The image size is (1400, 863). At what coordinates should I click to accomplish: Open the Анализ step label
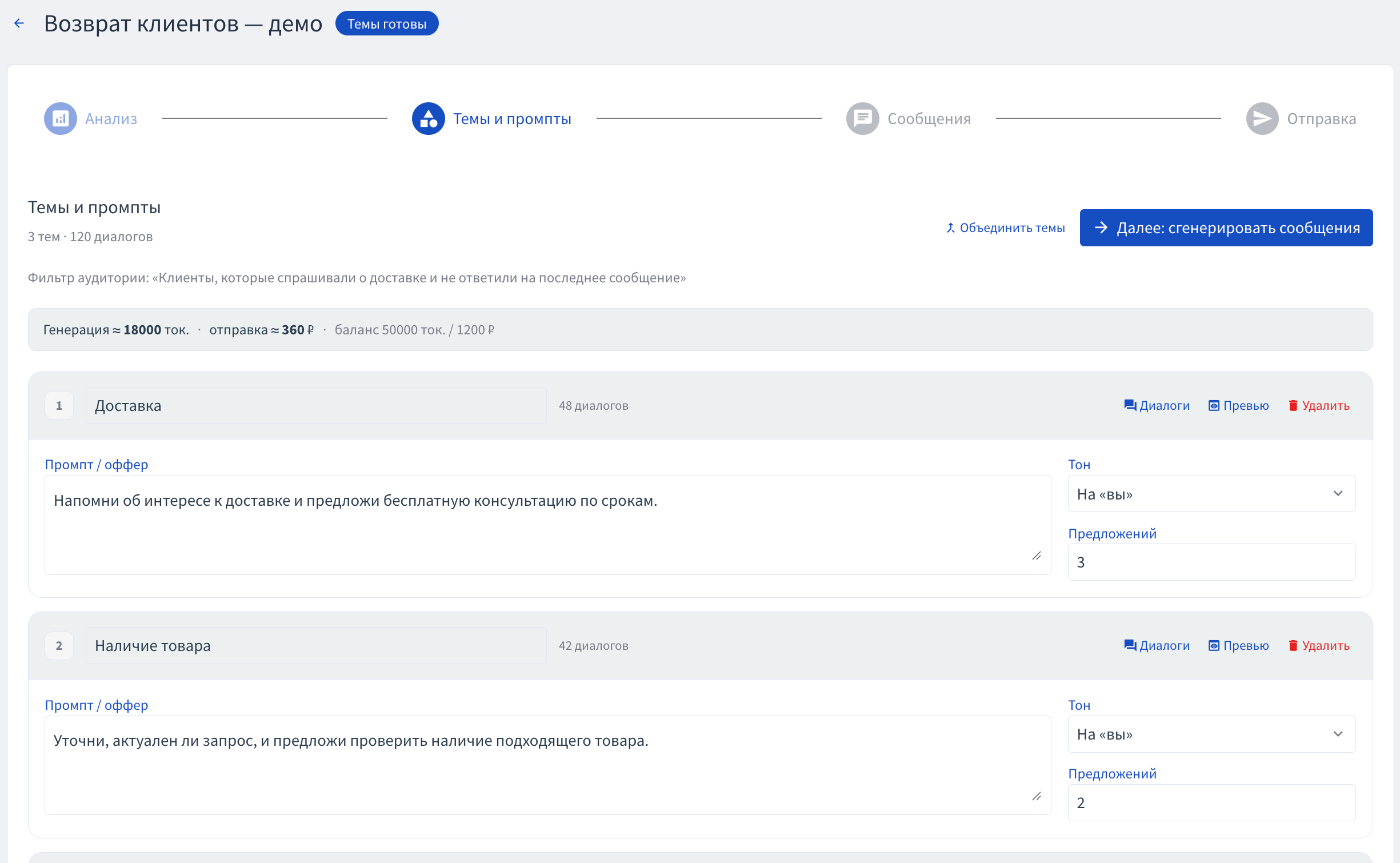coord(111,119)
